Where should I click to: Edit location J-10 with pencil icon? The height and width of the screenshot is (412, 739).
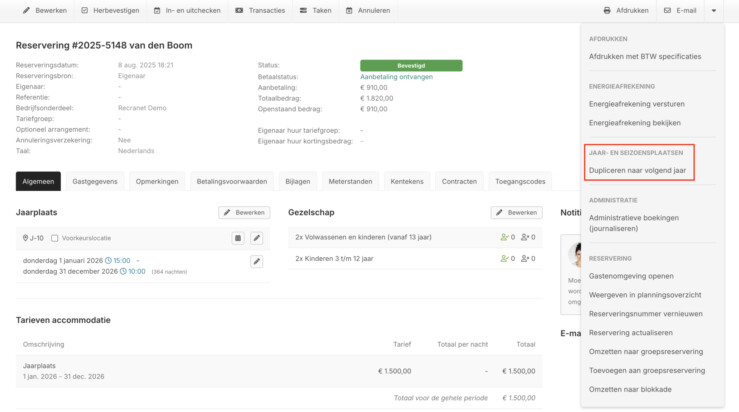coord(256,238)
